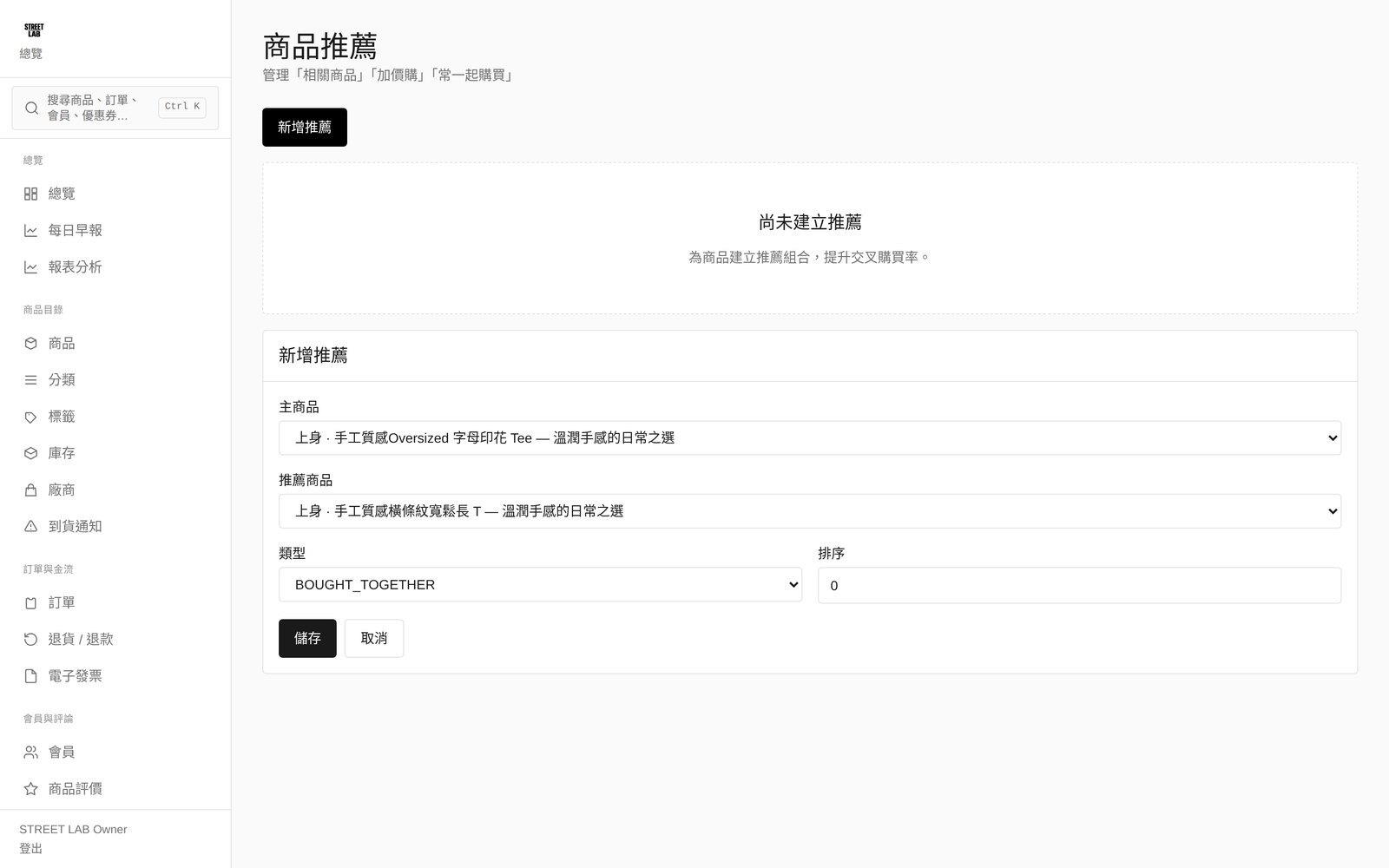Click the Ctrl K shortcut badge
The width and height of the screenshot is (1389, 868).
(x=182, y=107)
